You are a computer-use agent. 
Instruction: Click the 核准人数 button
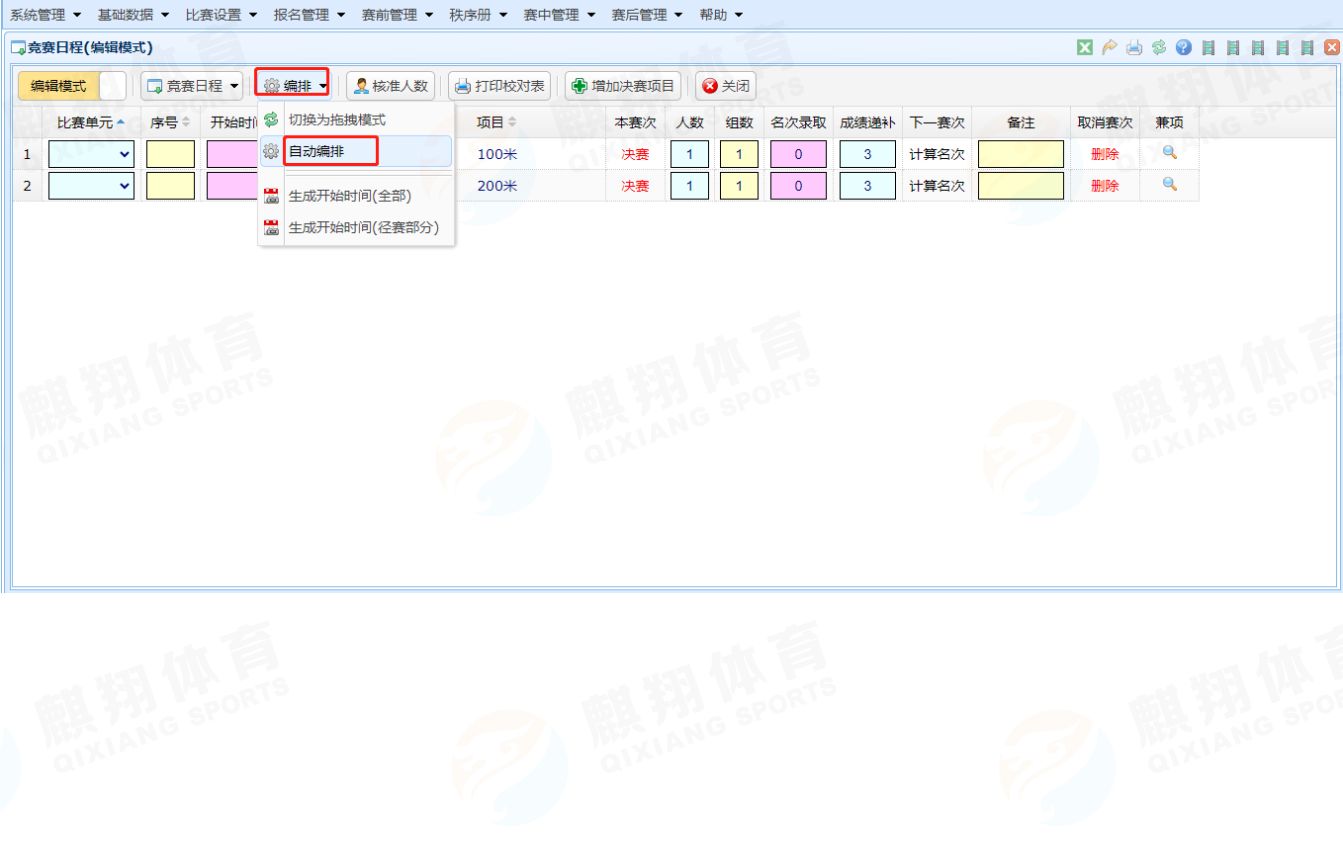(x=390, y=87)
